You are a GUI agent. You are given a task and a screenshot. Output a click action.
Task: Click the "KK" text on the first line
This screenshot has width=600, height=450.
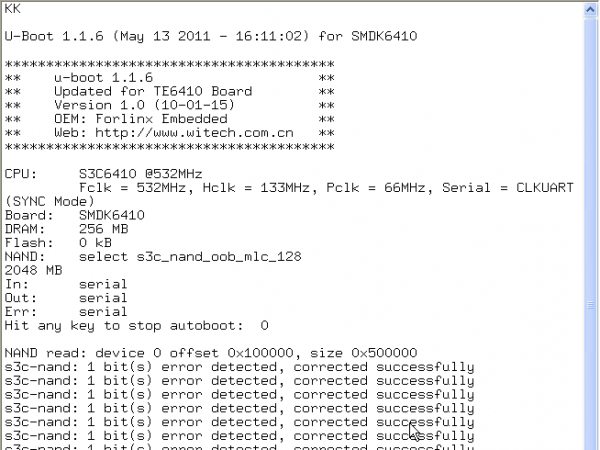coord(13,8)
